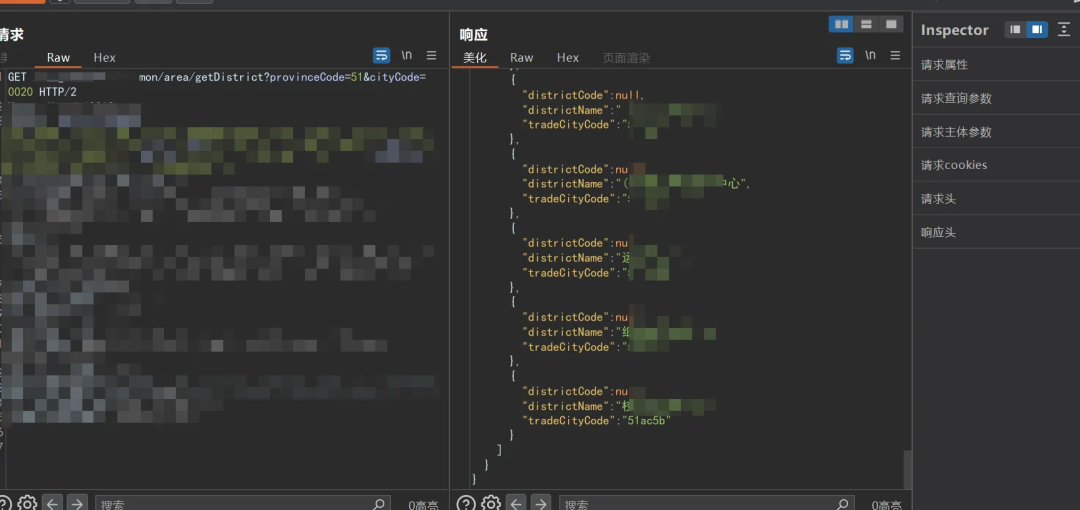Expand 请求头 section in Inspector

(x=996, y=199)
